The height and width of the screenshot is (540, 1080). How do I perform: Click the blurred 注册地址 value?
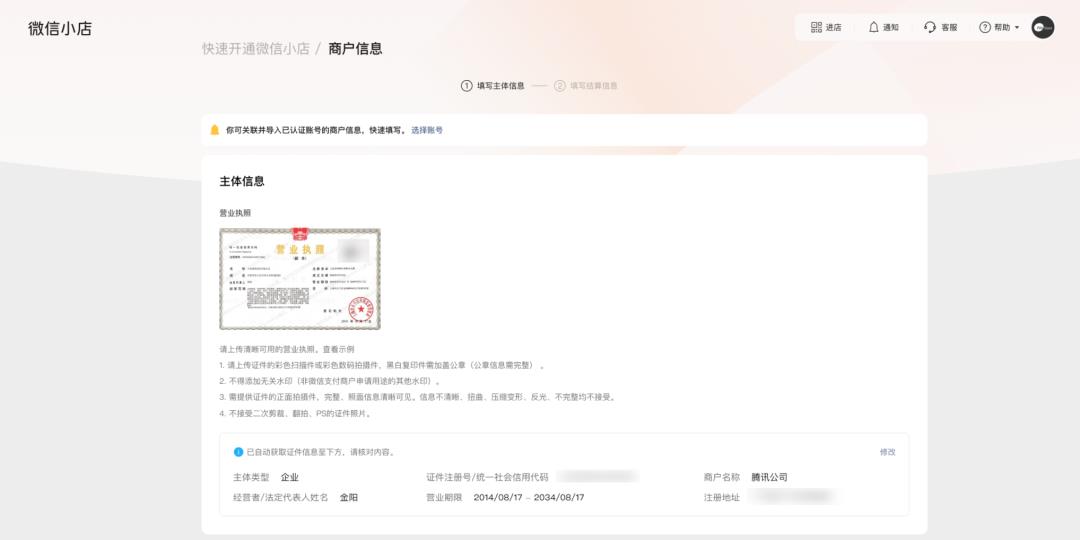(792, 496)
